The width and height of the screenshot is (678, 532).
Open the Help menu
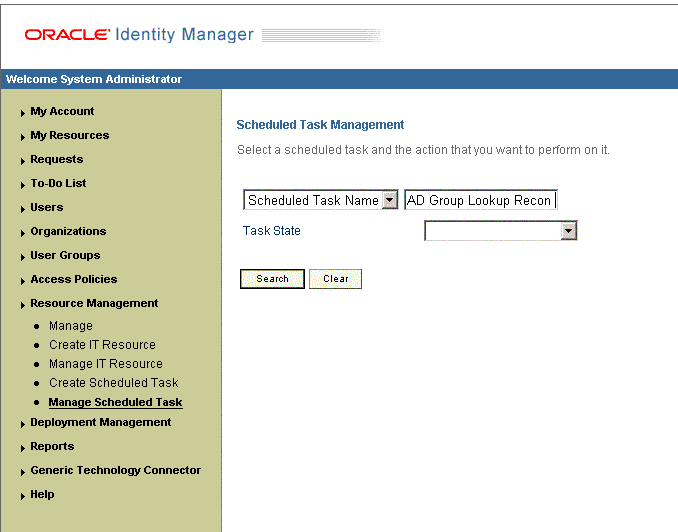42,494
